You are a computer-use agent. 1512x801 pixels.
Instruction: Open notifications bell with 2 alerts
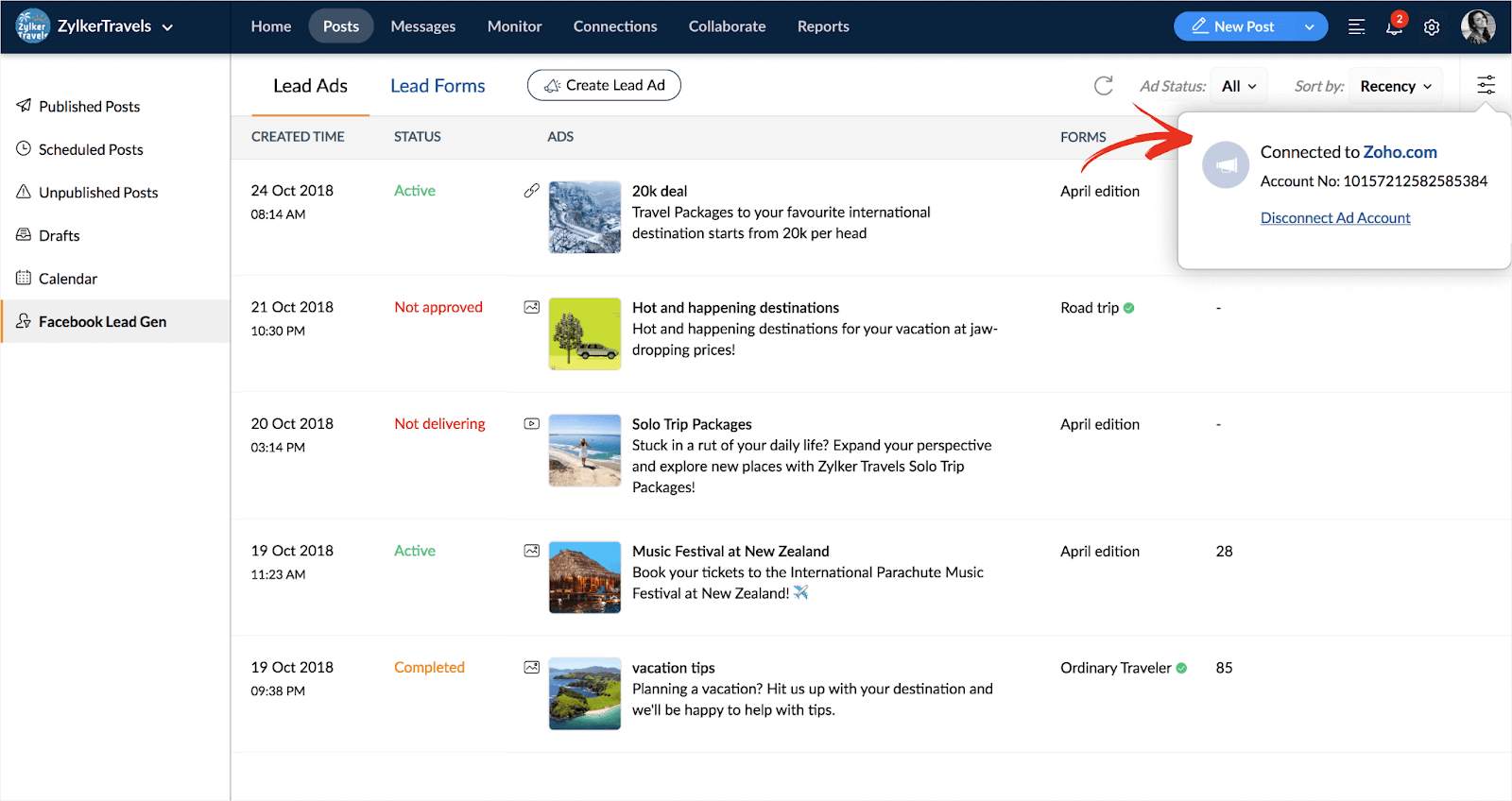click(1395, 26)
